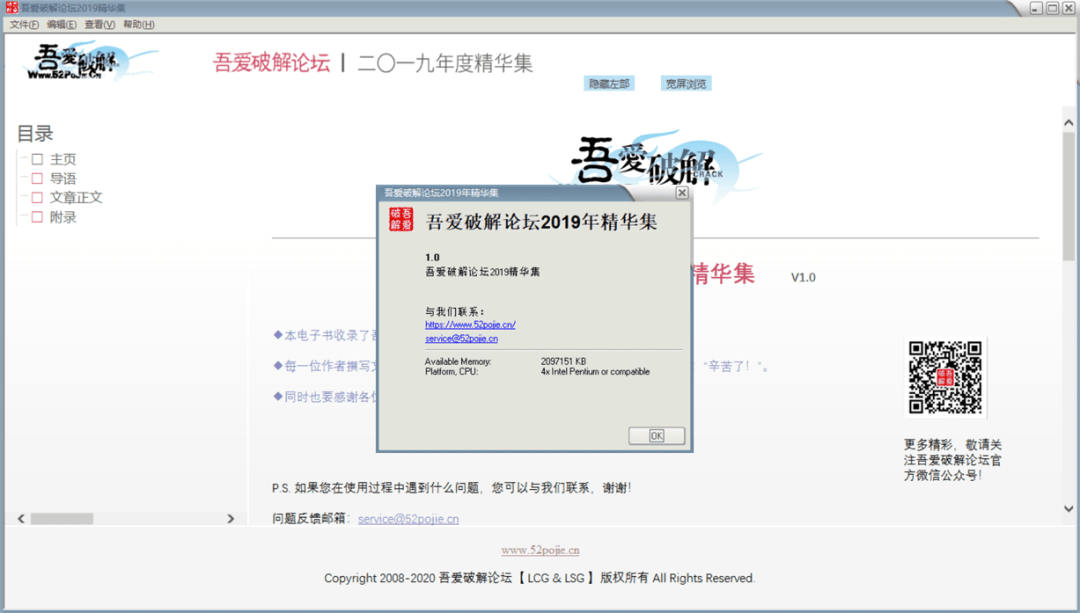Click the 隐藏左部 button

point(609,84)
